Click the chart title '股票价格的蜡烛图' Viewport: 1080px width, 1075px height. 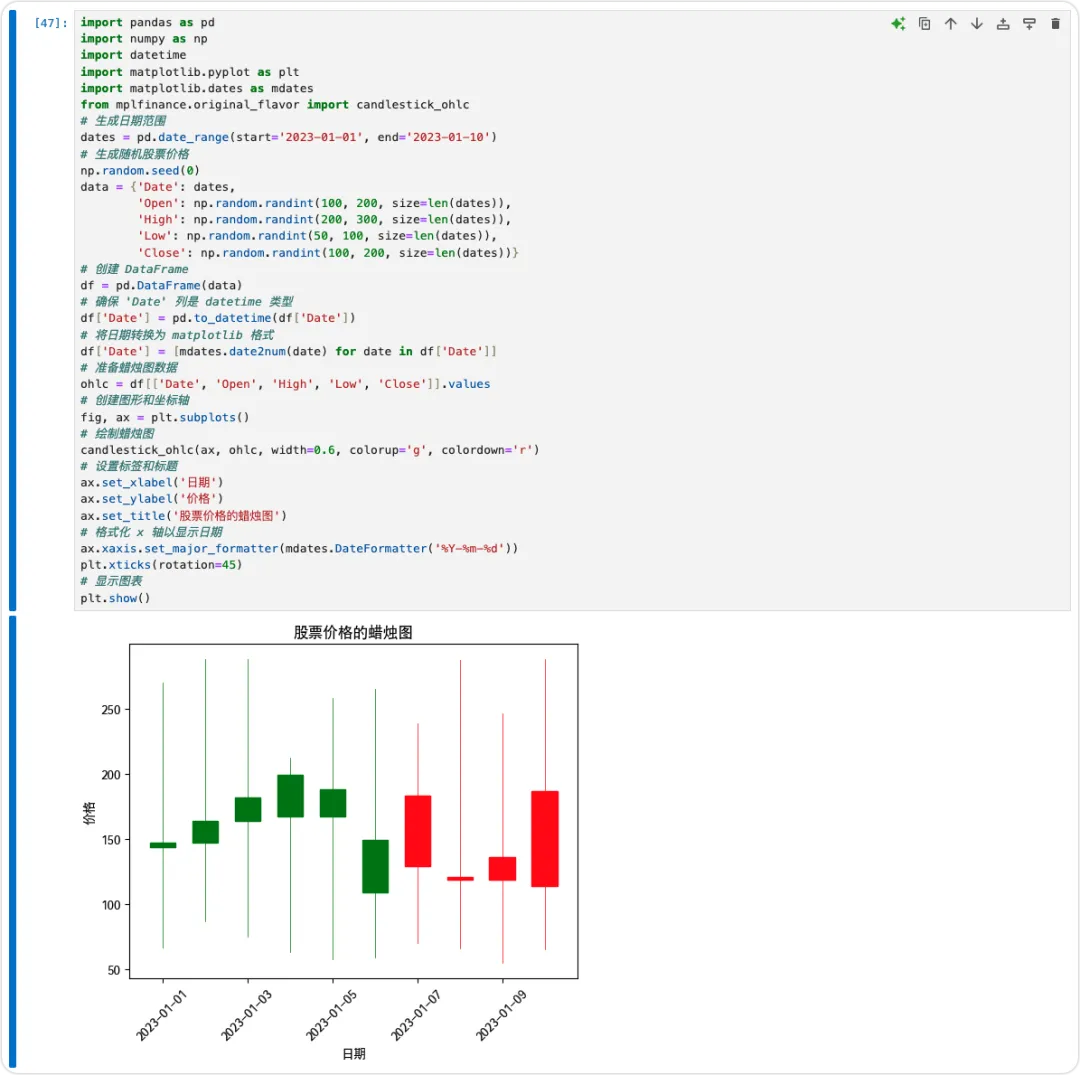(353, 632)
